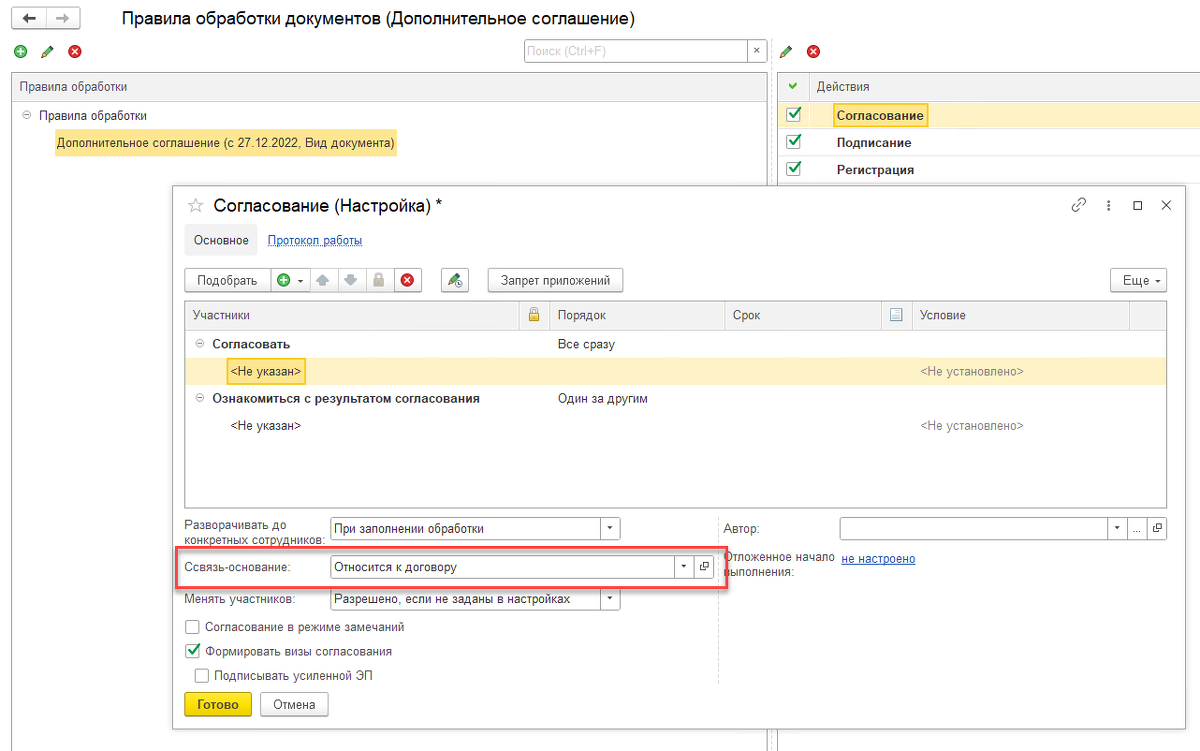Check Подписывать усиленной ЭП
Viewport: 1200px width, 751px height.
(x=202, y=675)
